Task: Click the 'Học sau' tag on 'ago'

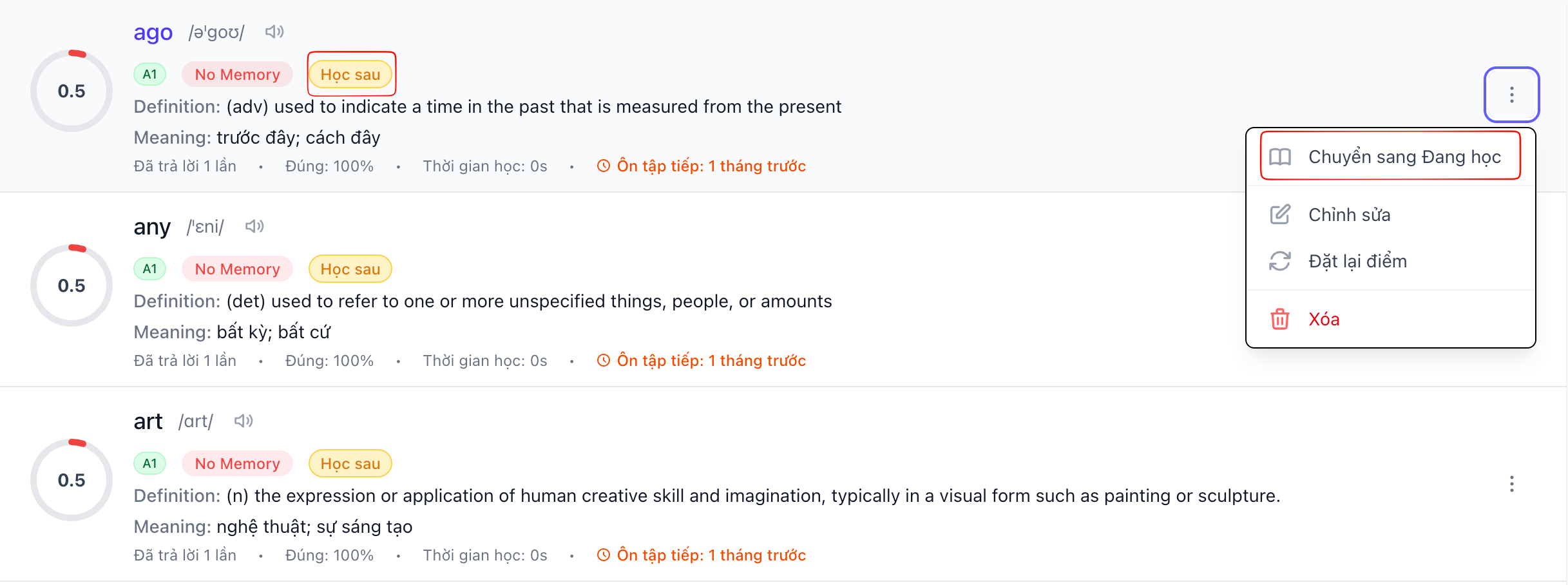Action: tap(350, 75)
